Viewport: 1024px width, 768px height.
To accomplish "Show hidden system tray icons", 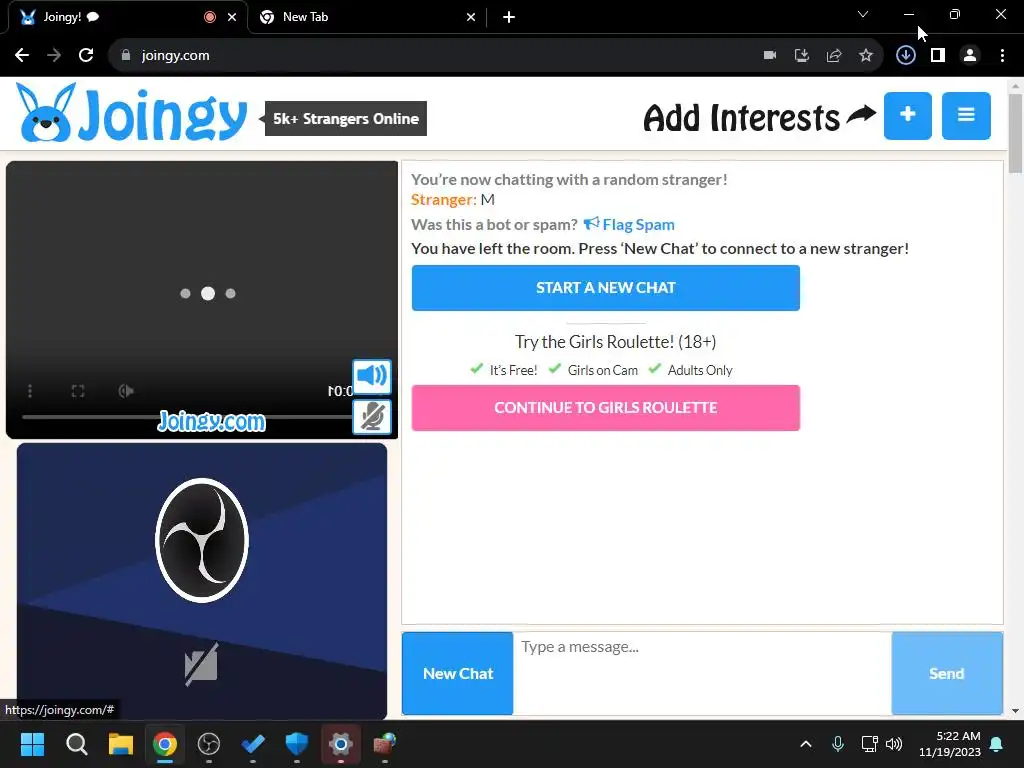I will (x=806, y=744).
